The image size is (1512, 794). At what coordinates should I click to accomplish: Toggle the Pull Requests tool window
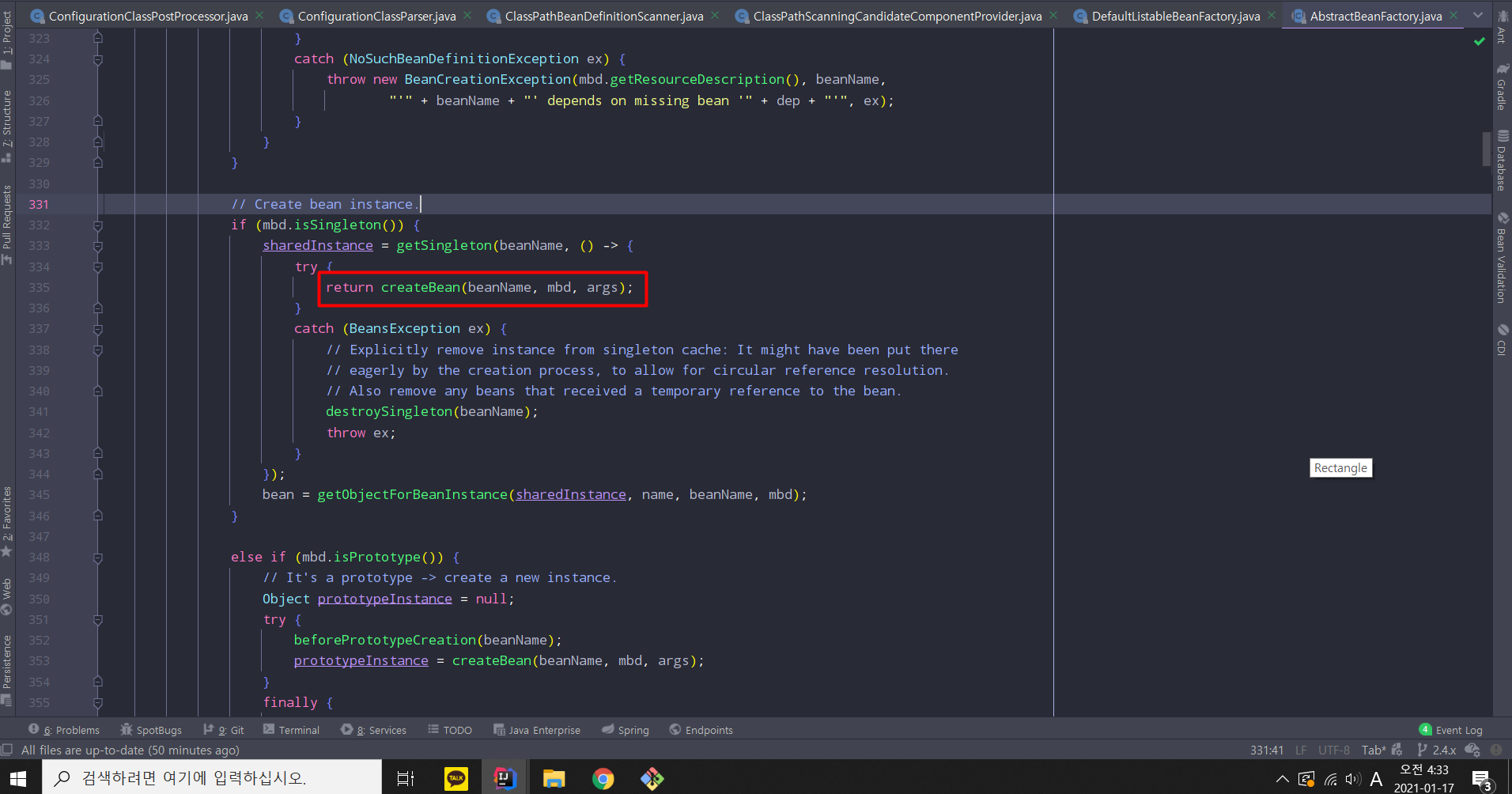[7, 225]
